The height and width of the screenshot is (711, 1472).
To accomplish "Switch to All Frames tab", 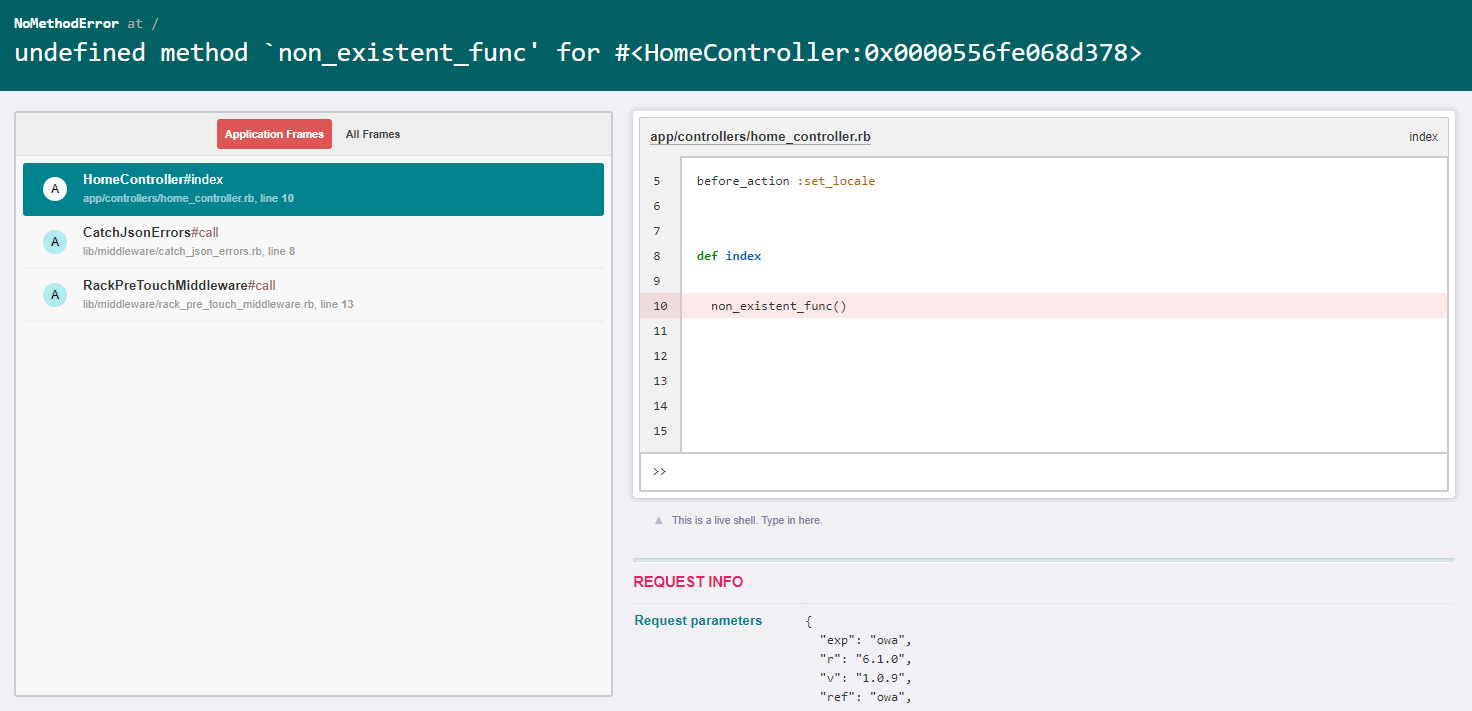I will [x=373, y=134].
